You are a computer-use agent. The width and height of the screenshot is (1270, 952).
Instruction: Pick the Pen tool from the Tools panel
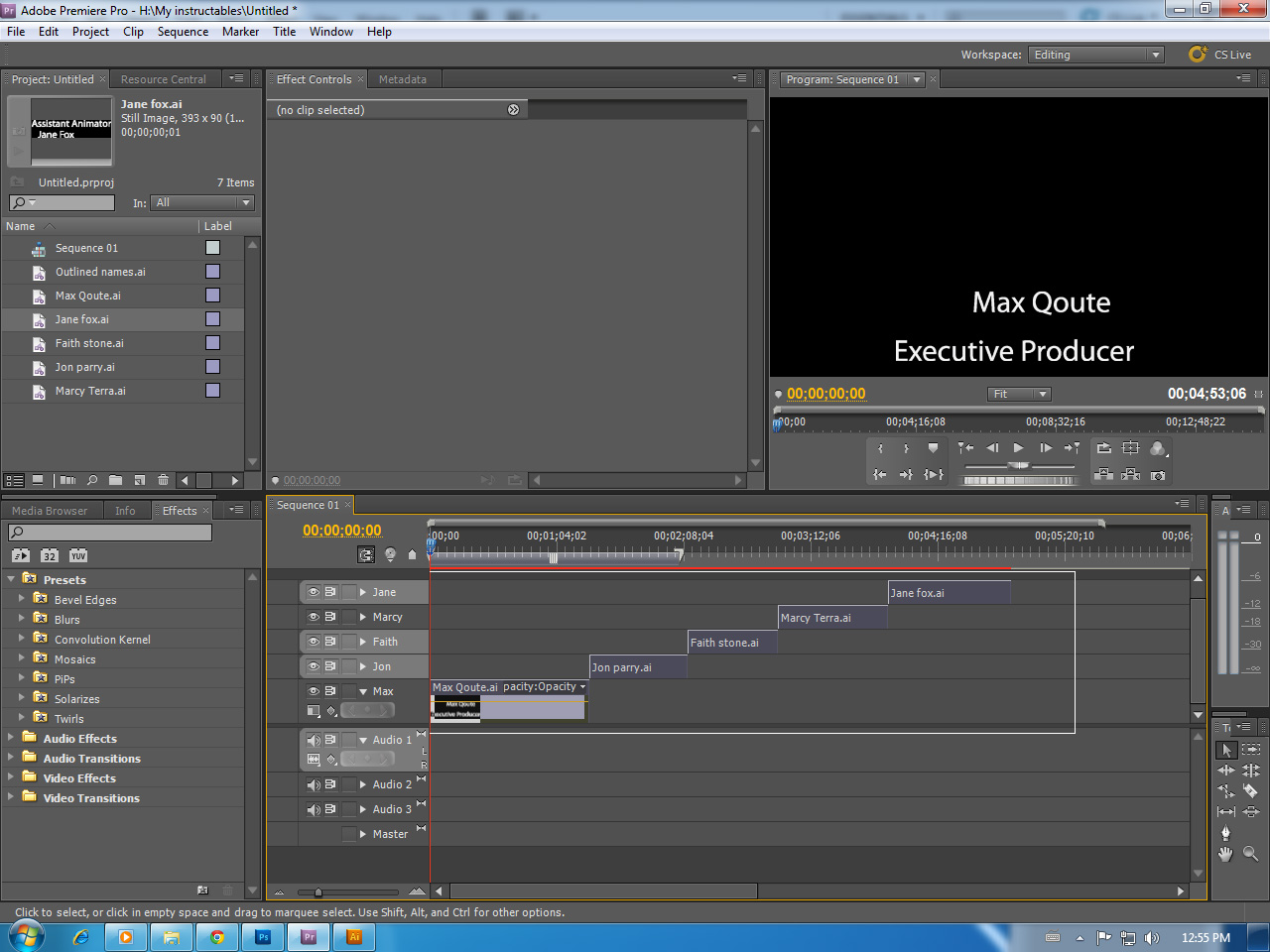1226,831
